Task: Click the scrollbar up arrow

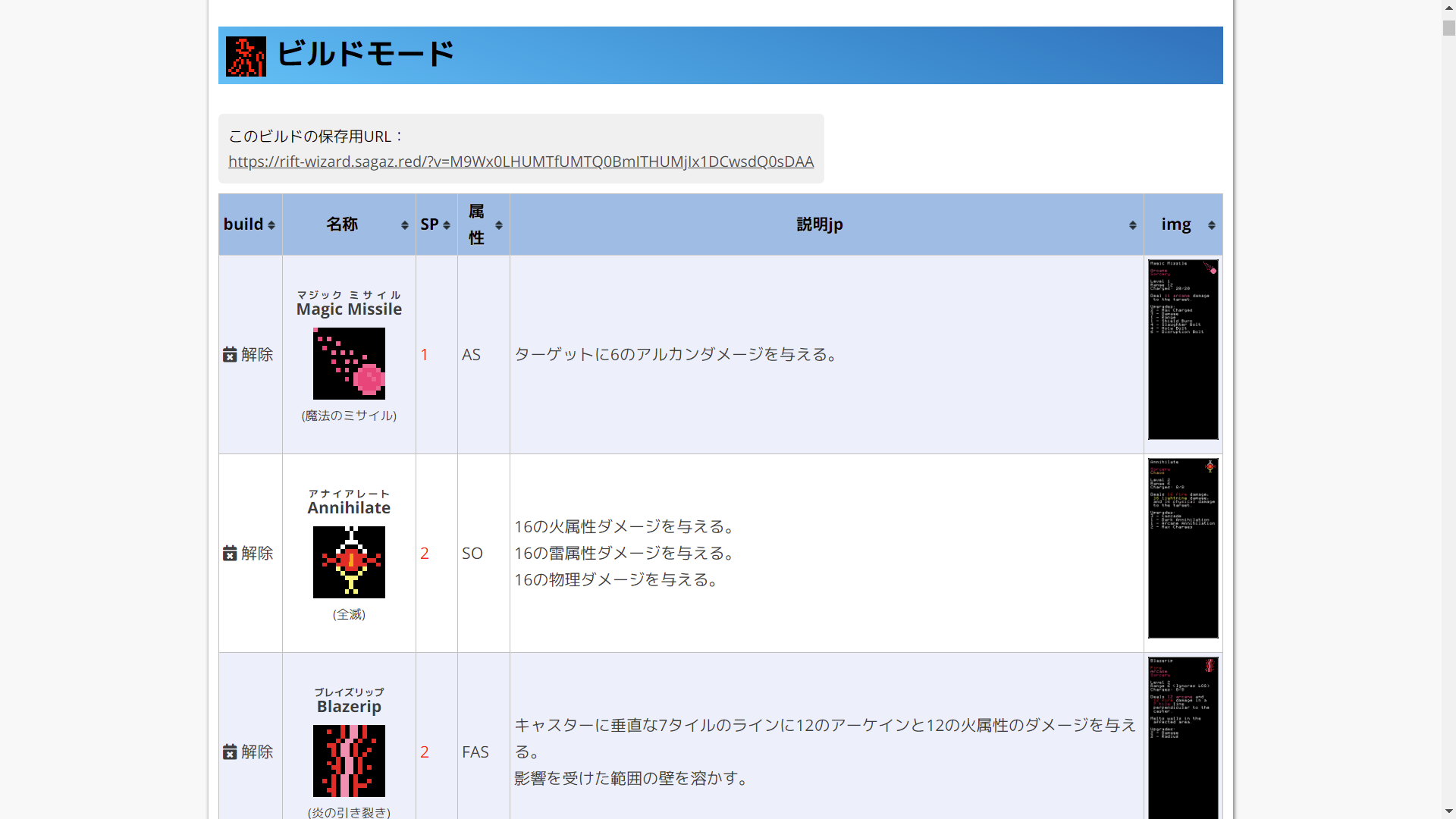Action: pyautogui.click(x=1448, y=7)
